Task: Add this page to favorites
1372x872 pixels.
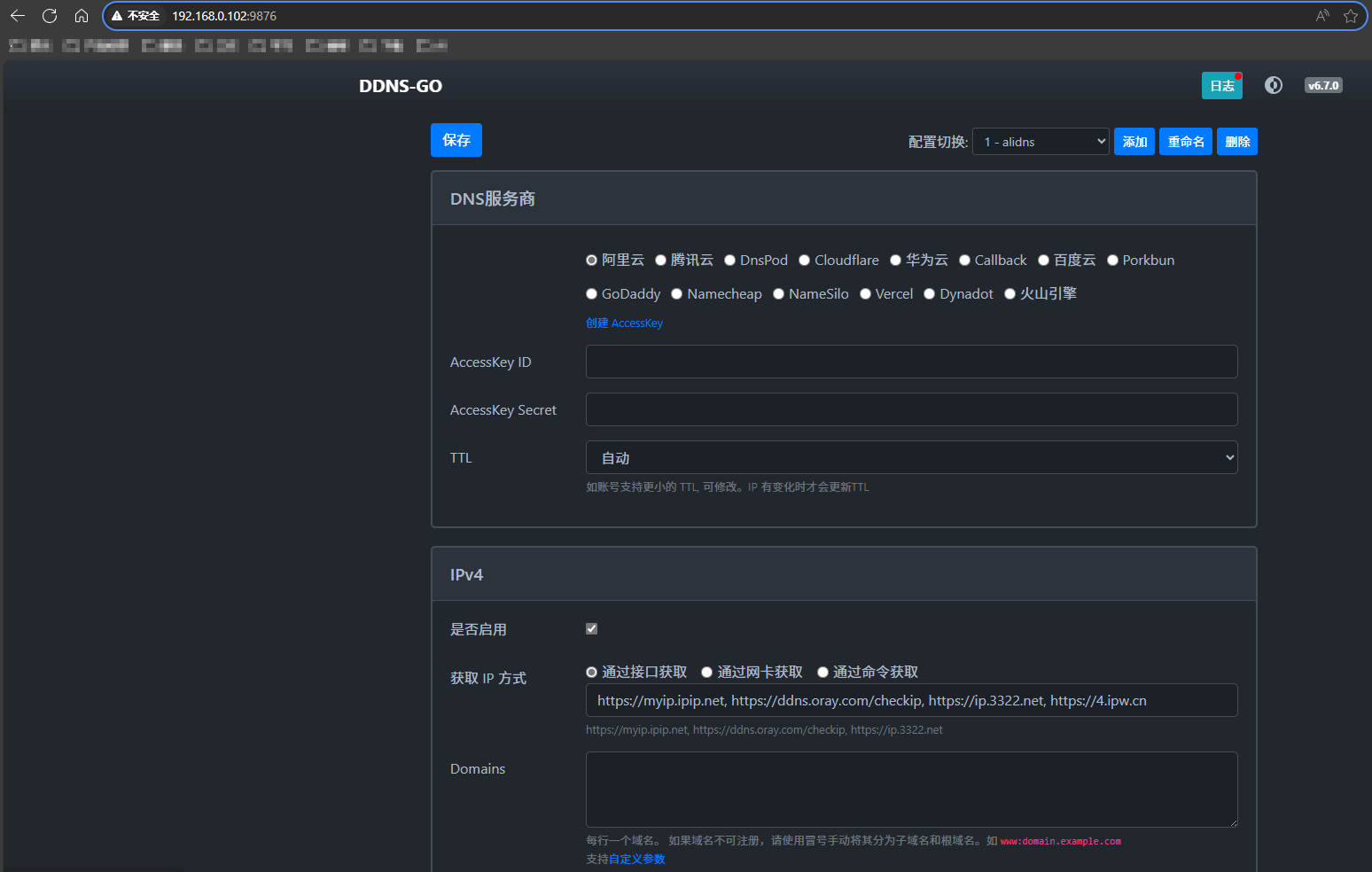Action: click(x=1351, y=16)
